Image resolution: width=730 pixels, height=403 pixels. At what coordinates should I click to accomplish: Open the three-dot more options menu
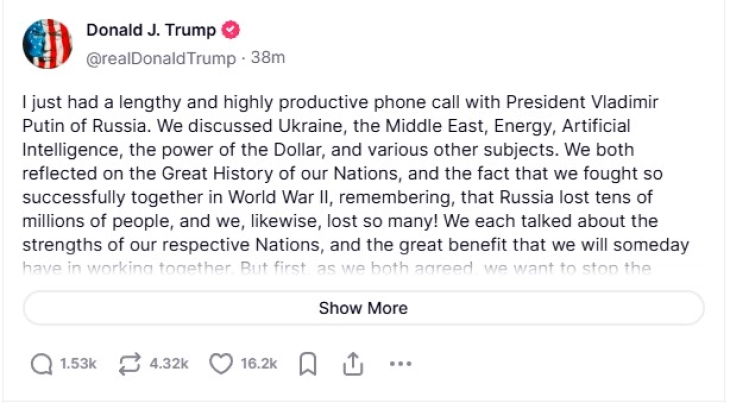coord(400,365)
